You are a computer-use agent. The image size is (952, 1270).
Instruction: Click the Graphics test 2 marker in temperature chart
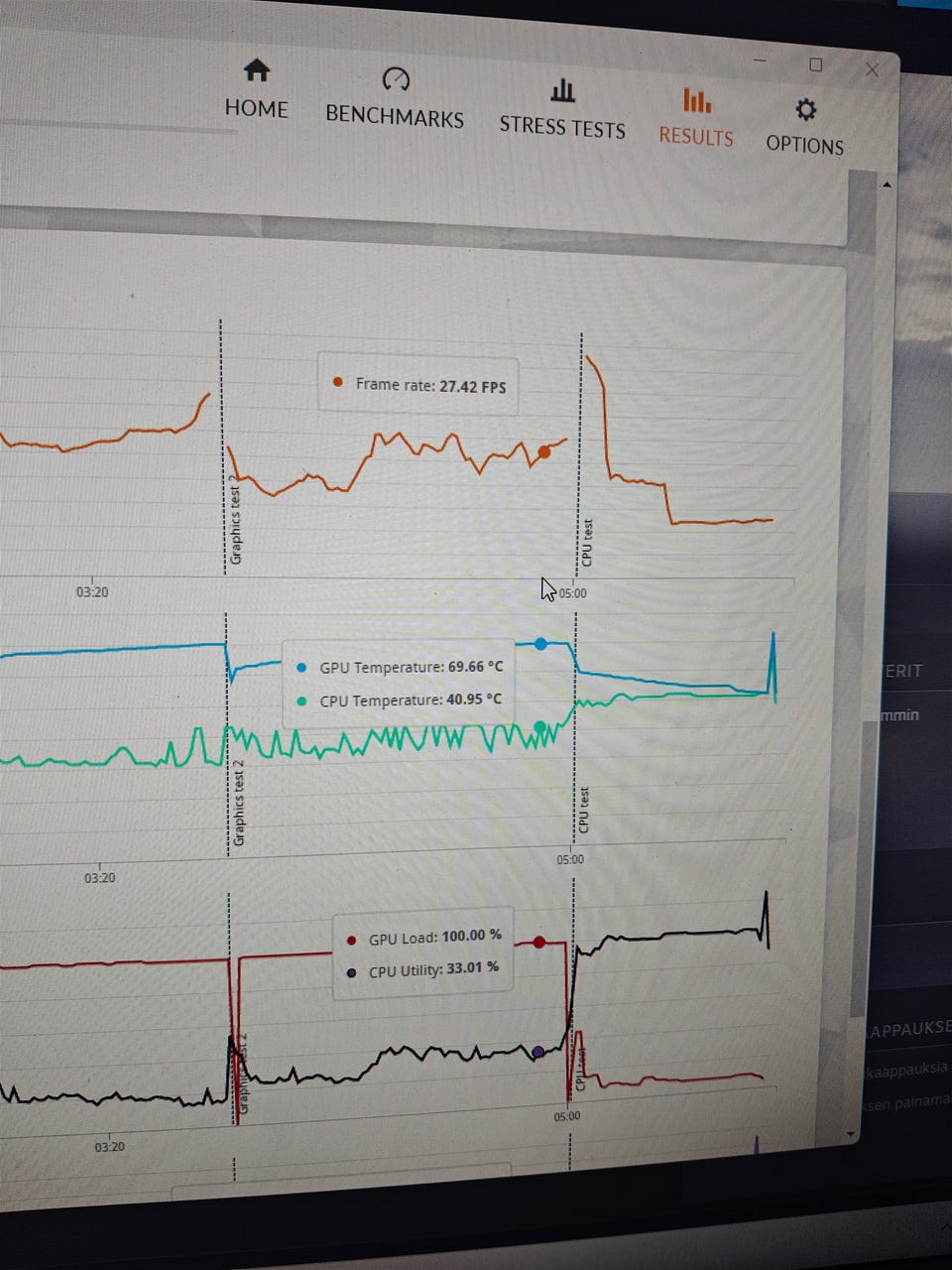(238, 803)
